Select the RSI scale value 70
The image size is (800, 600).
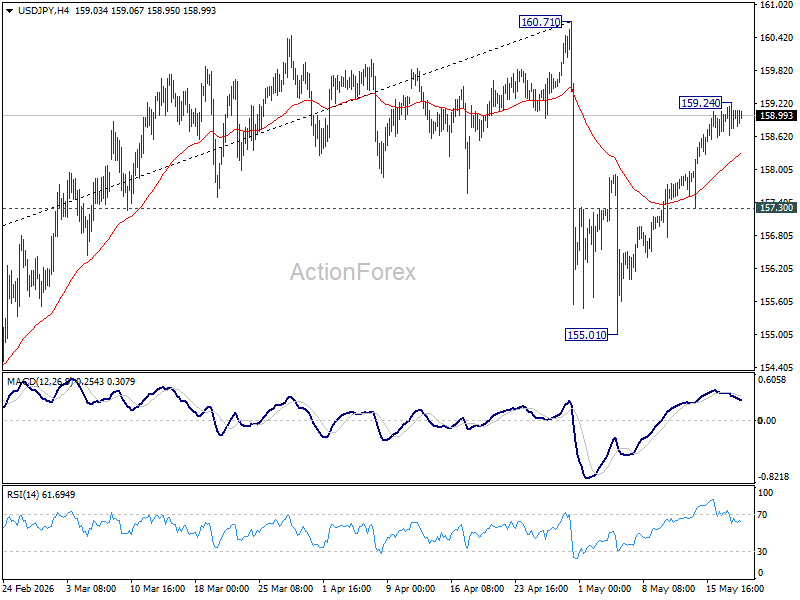click(x=762, y=515)
